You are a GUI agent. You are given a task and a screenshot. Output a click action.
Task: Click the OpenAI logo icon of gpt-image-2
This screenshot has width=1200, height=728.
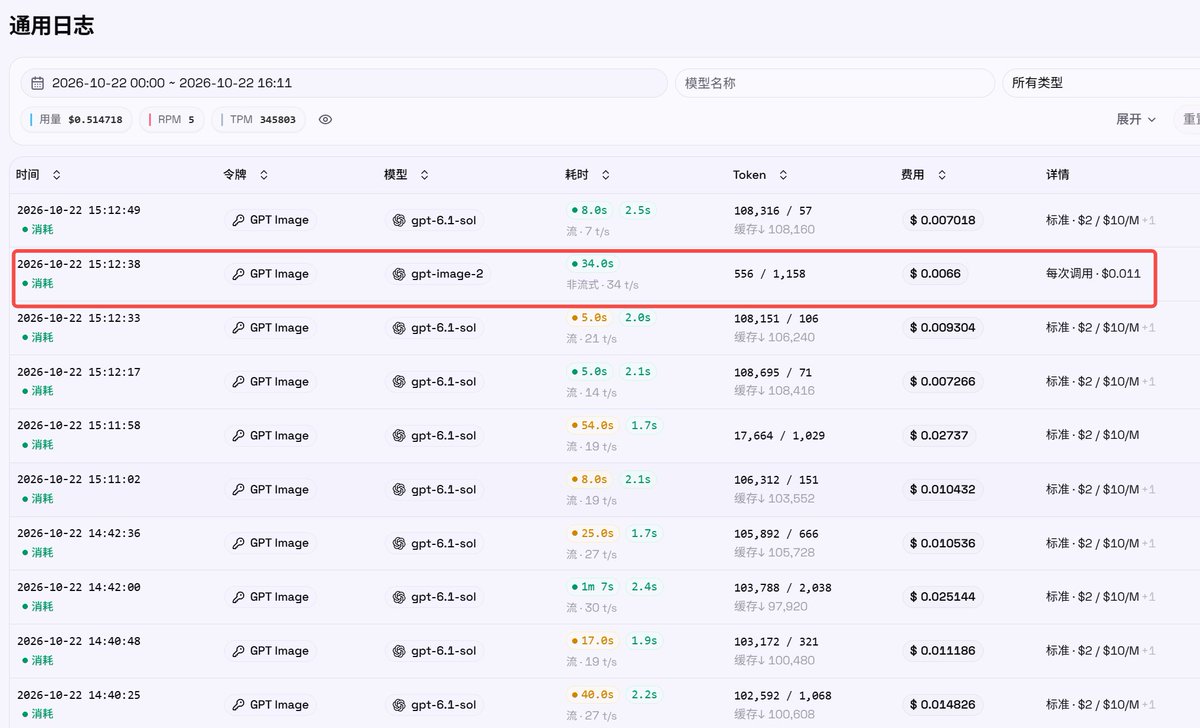[x=399, y=274]
